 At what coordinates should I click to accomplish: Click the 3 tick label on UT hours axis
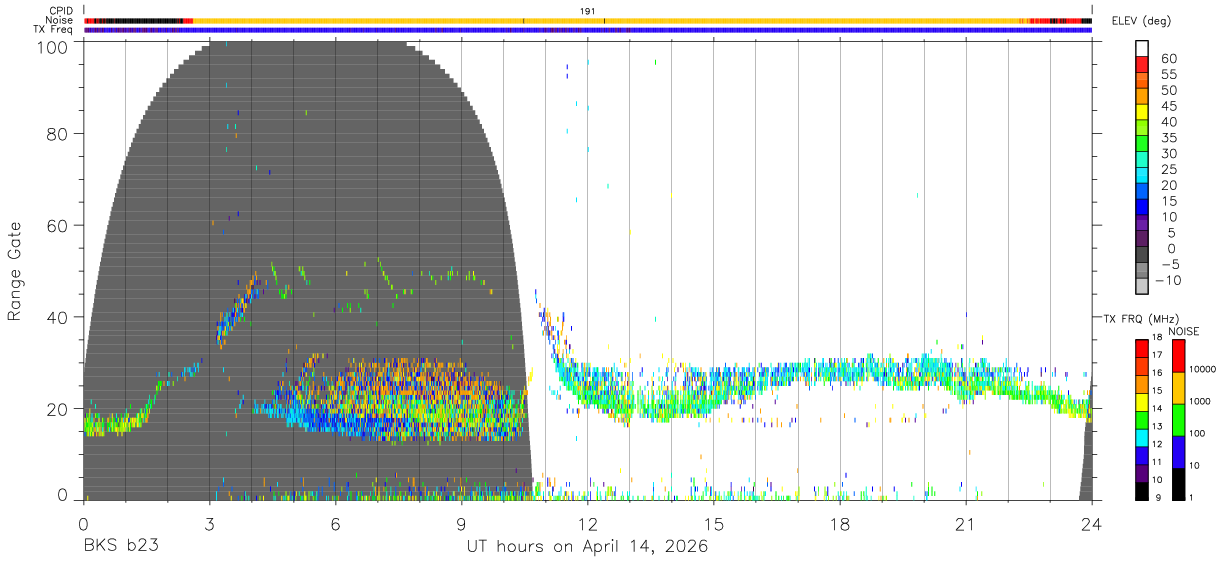click(x=210, y=523)
